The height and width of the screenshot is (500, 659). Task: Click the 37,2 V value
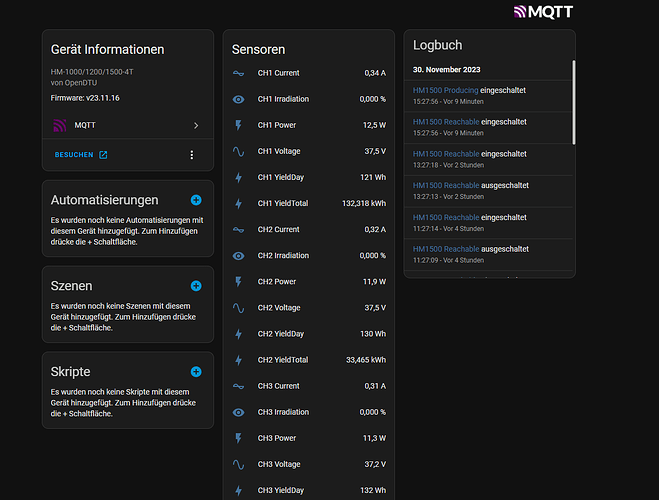(375, 464)
